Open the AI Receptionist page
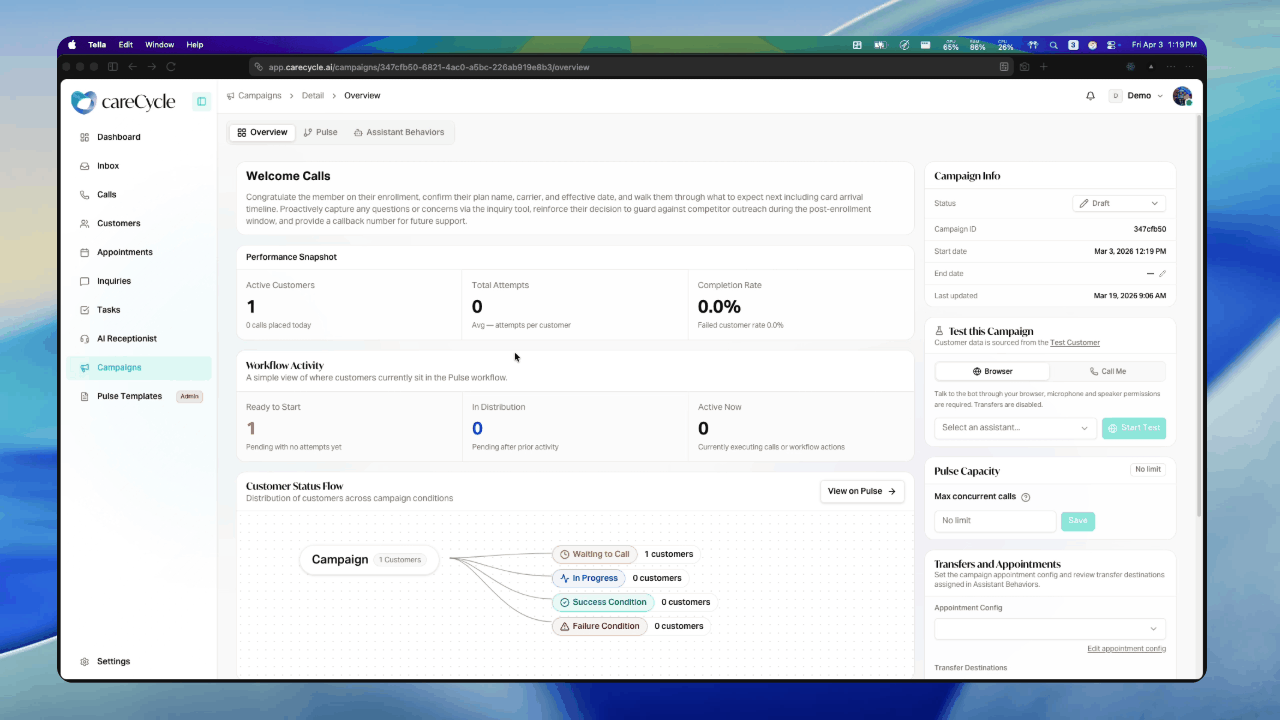 [126, 338]
